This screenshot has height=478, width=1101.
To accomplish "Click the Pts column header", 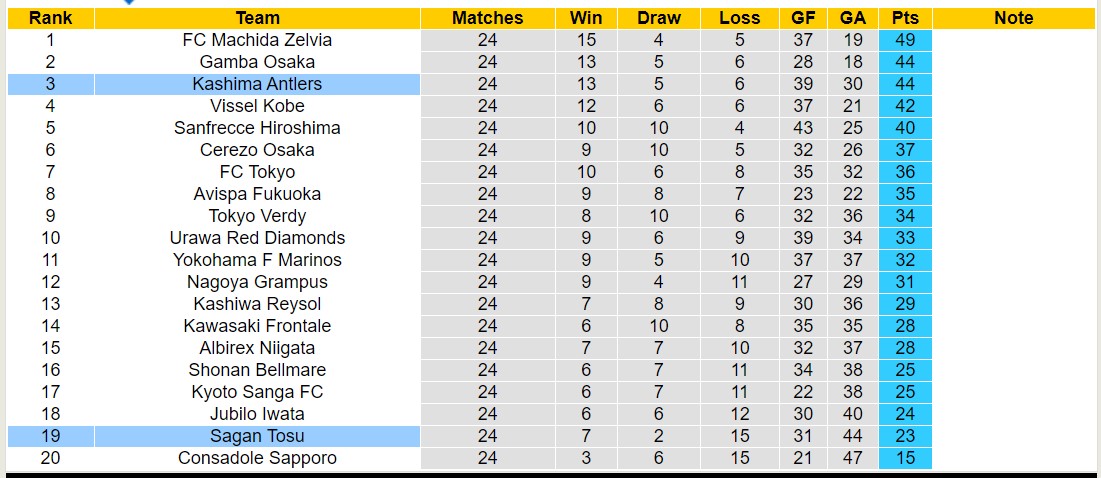I will coord(905,18).
